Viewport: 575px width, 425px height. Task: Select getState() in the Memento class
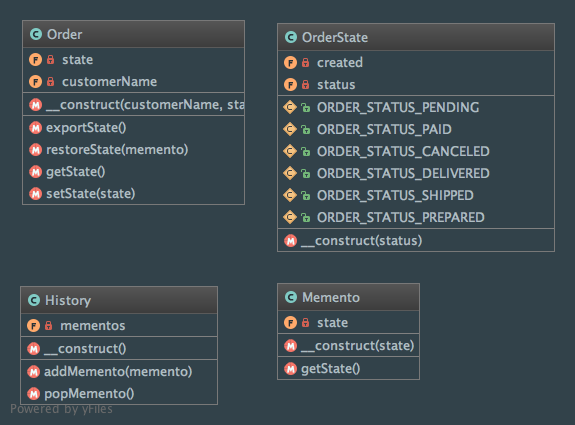tap(331, 369)
